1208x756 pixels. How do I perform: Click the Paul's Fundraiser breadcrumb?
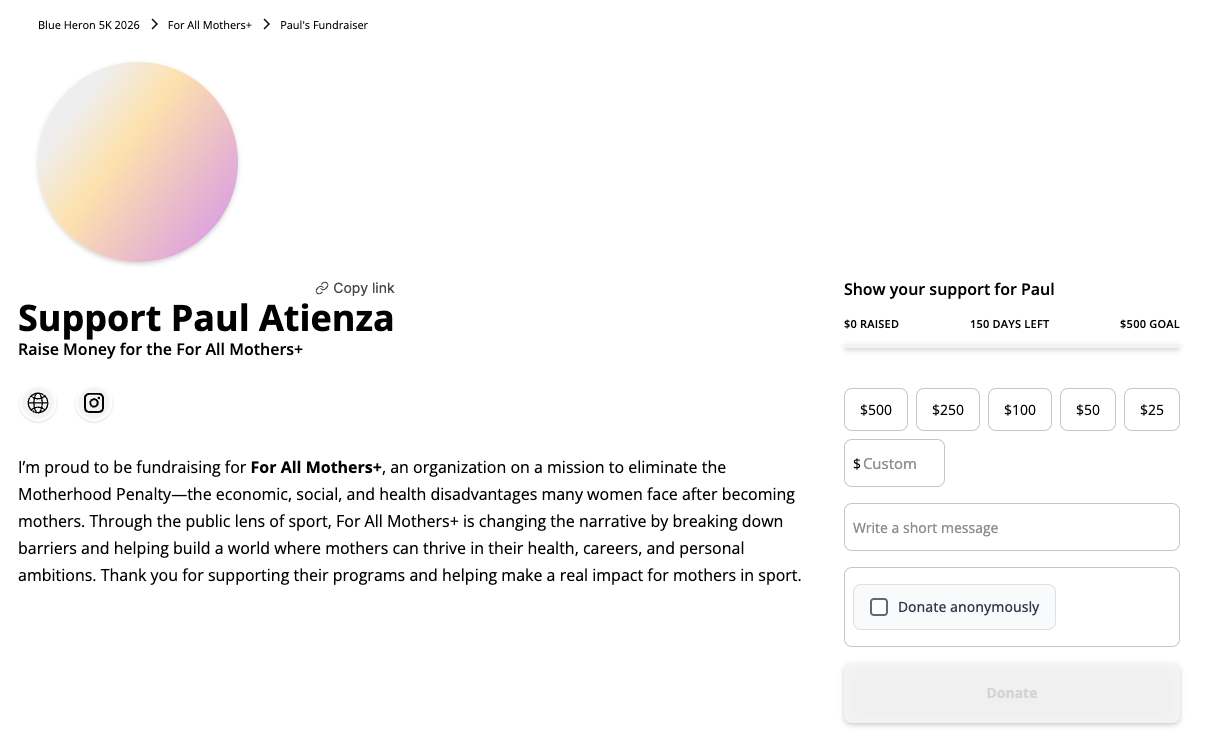(324, 25)
